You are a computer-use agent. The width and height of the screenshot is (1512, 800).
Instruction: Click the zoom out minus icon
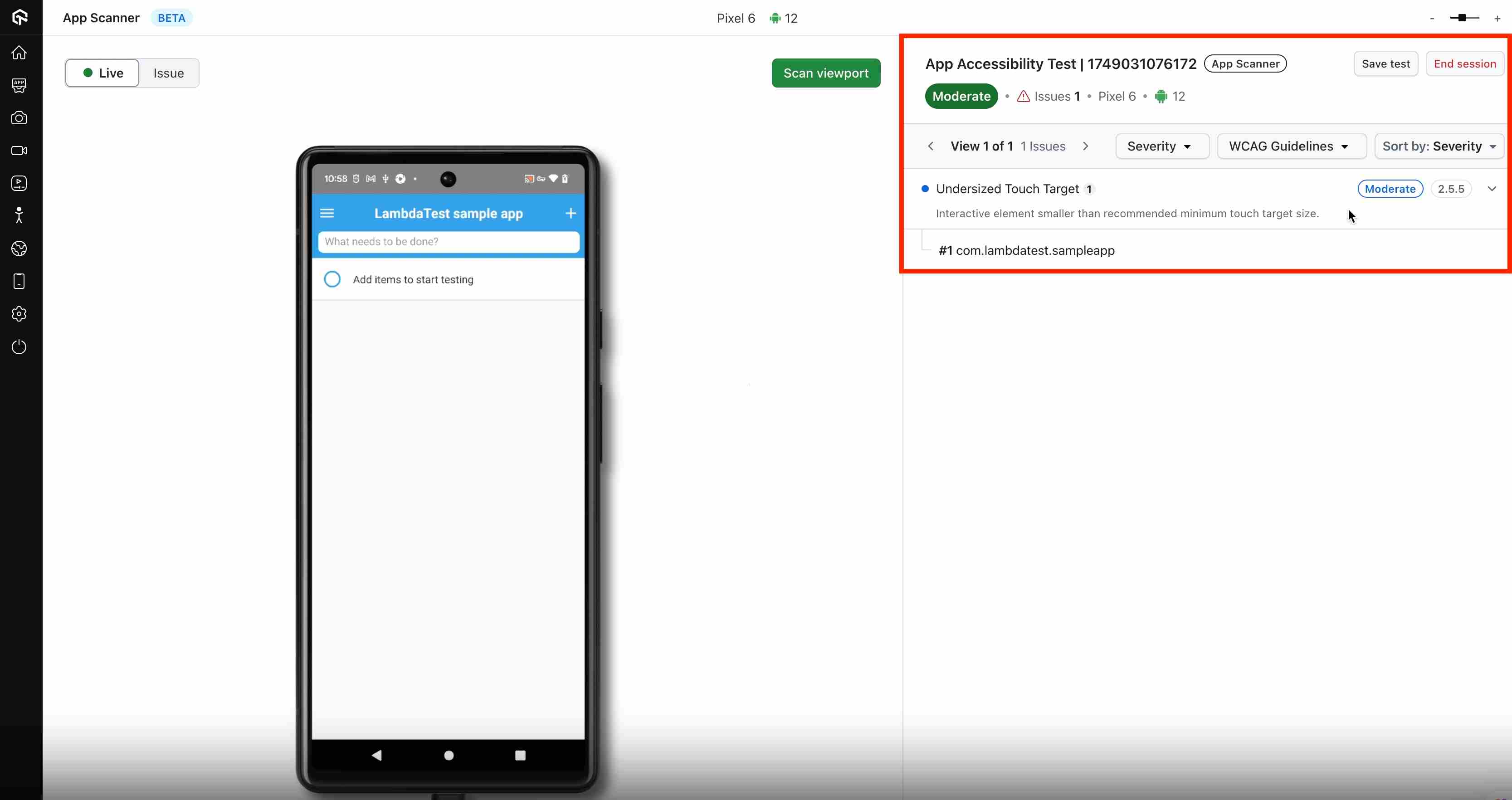click(x=1432, y=19)
